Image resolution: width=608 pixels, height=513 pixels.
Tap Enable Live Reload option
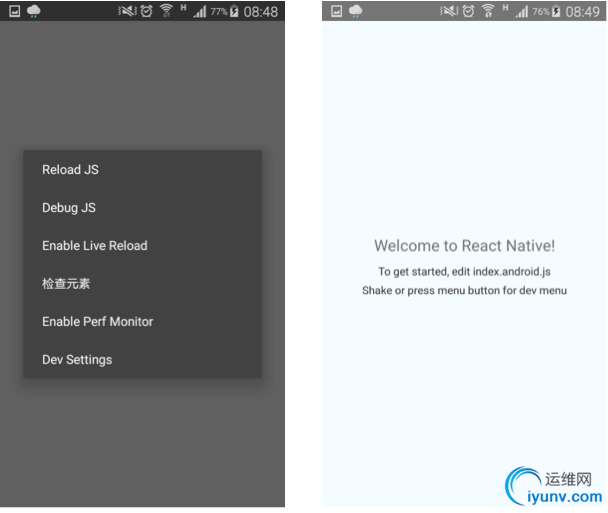pos(142,245)
